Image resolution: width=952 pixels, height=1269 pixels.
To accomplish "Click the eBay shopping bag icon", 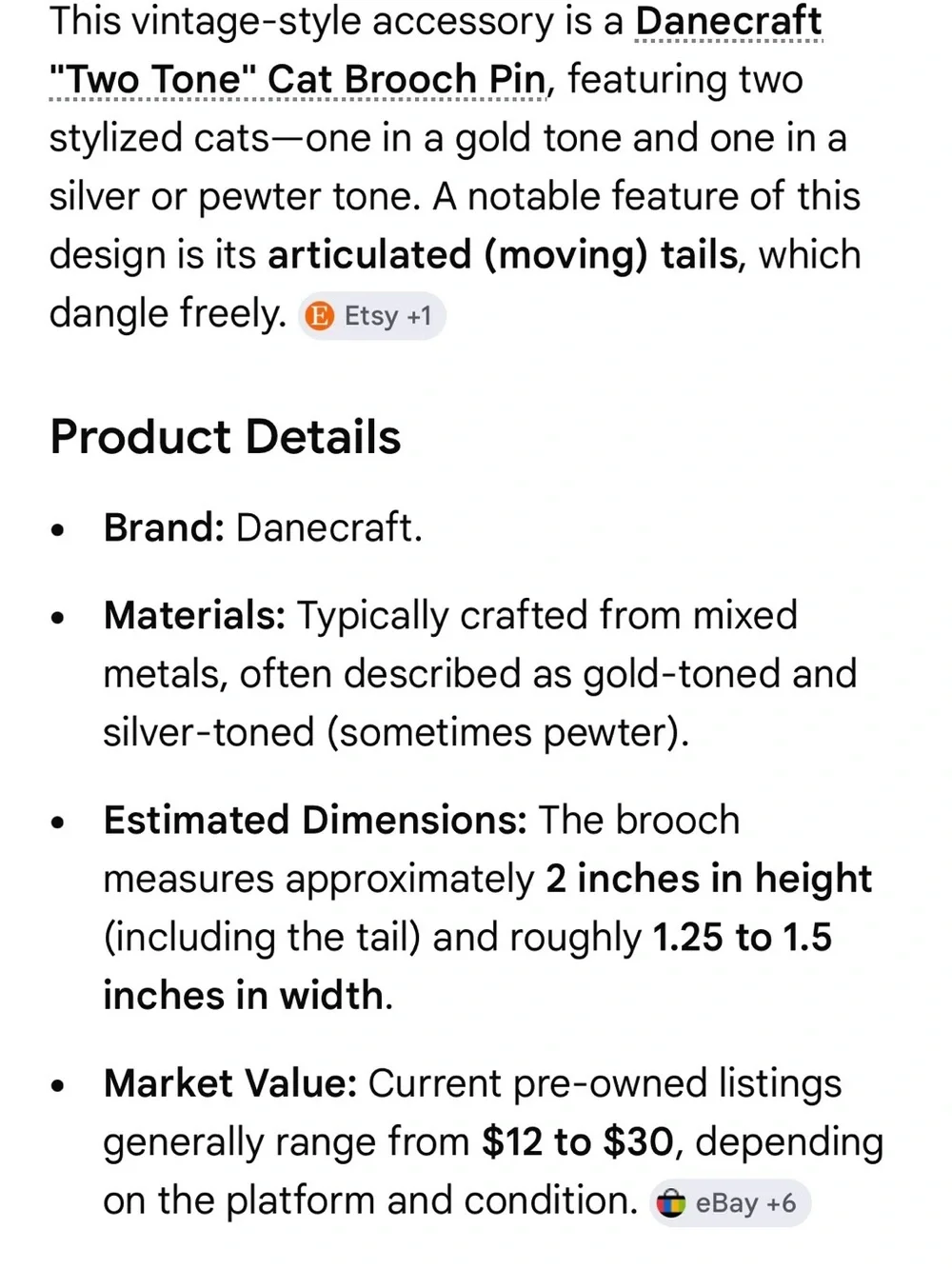I will [671, 1203].
